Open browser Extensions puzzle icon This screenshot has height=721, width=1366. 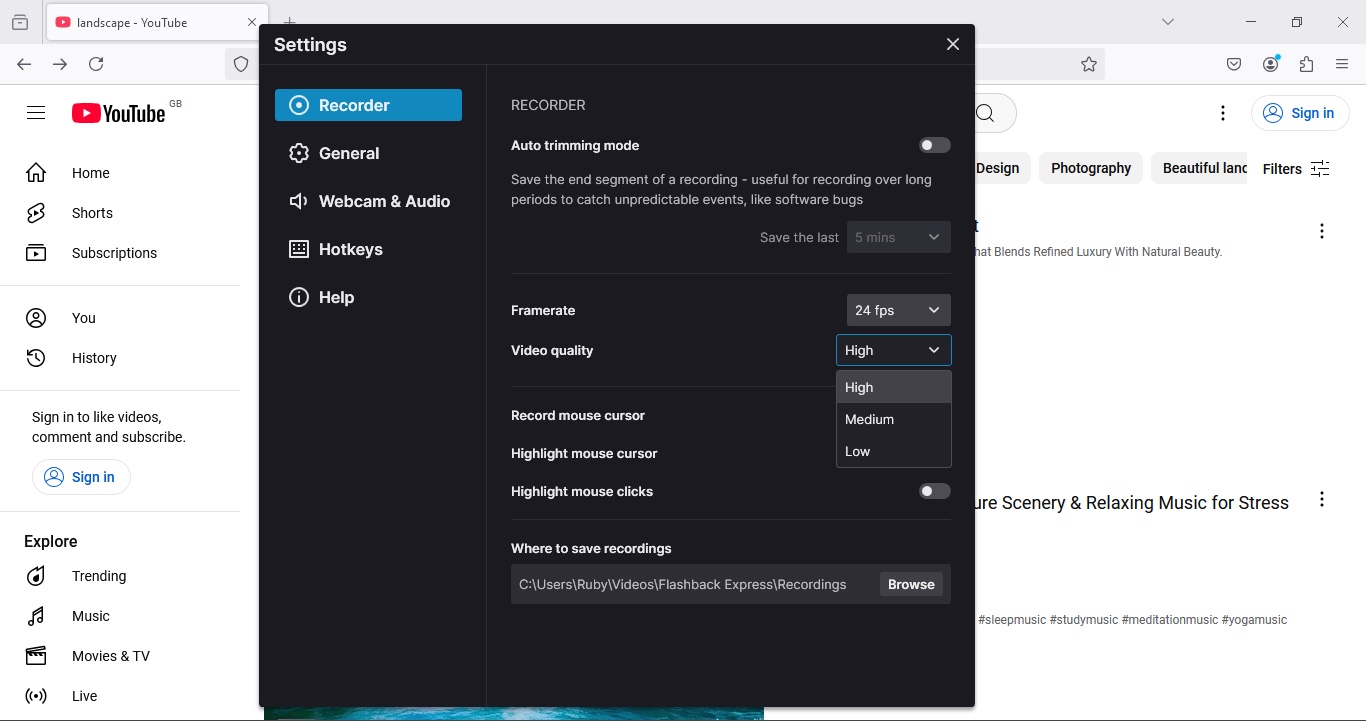coord(1307,64)
